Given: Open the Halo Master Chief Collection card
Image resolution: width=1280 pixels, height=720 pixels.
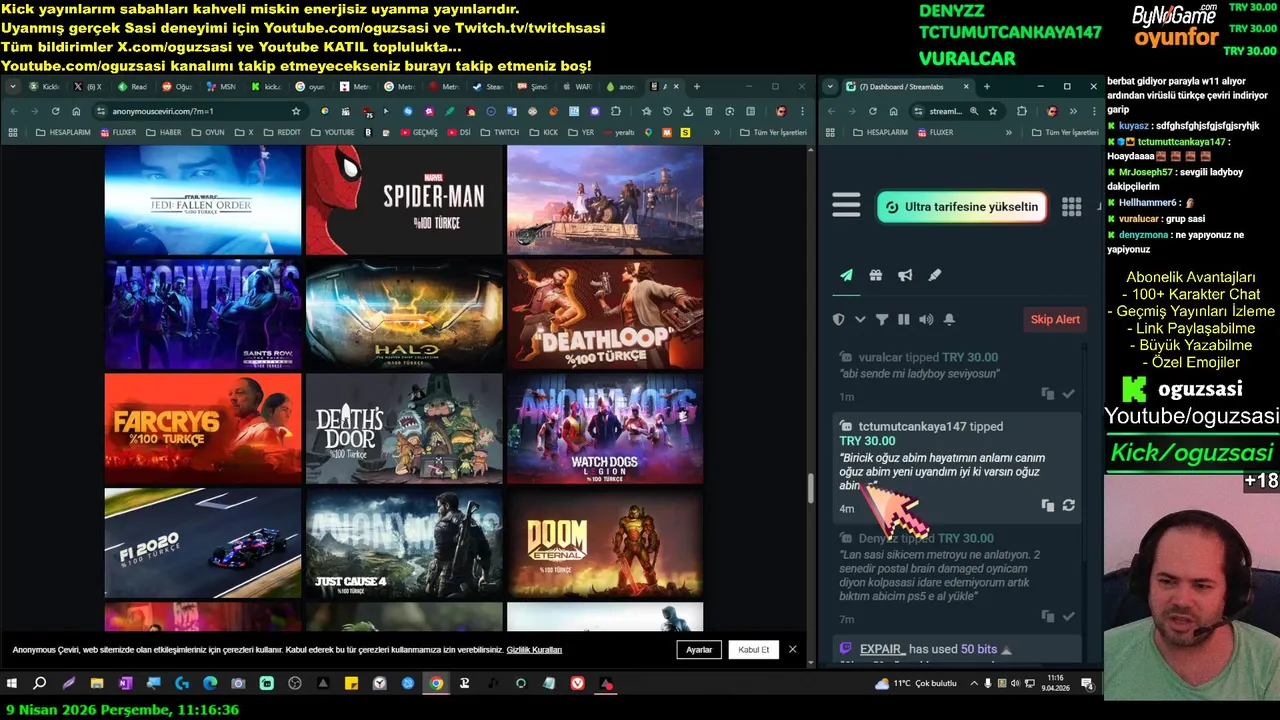Looking at the screenshot, I should (x=404, y=314).
